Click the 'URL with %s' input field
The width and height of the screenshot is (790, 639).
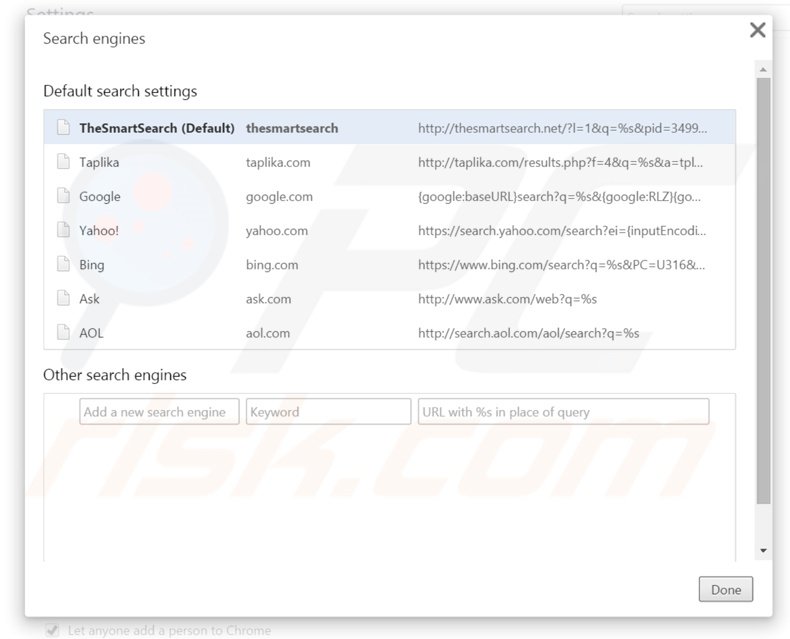563,412
